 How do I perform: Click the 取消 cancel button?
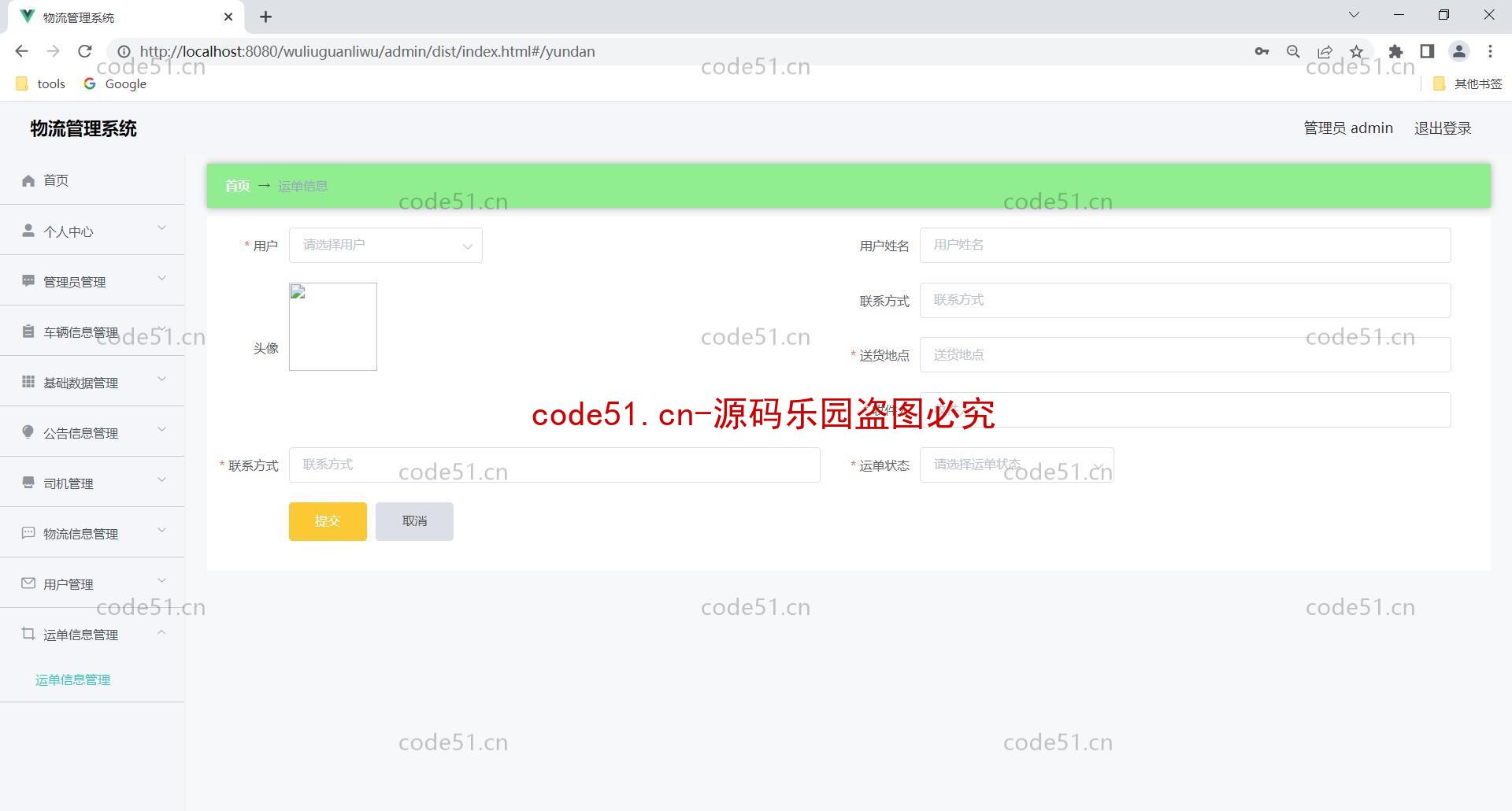(x=414, y=521)
